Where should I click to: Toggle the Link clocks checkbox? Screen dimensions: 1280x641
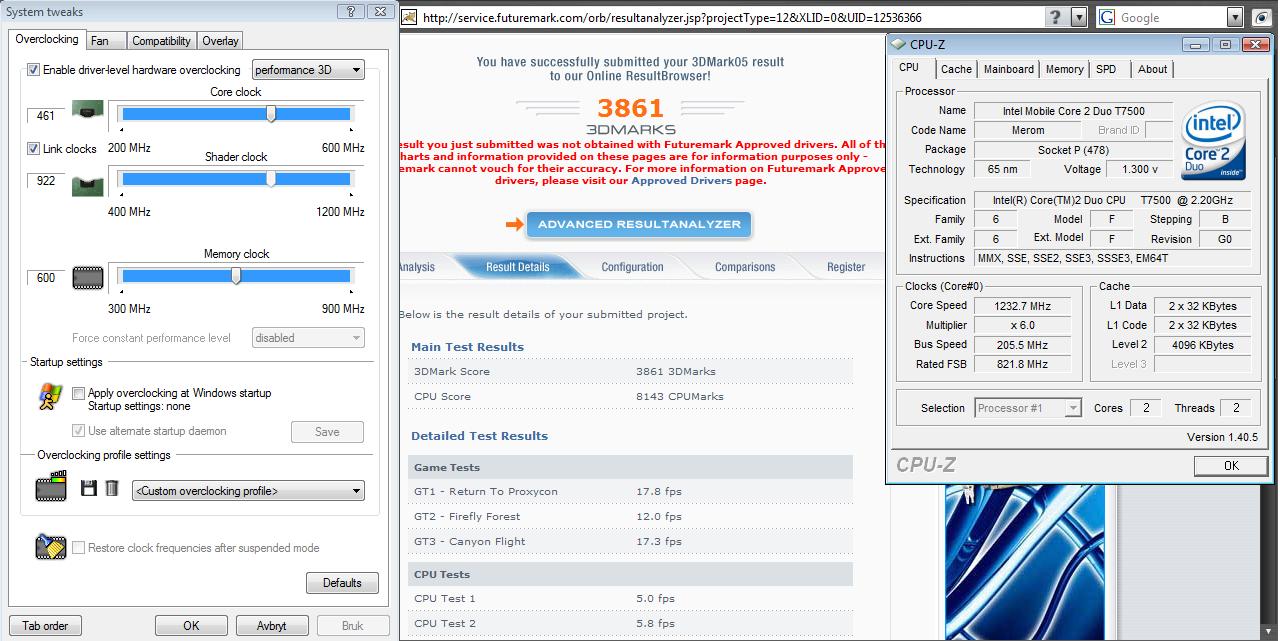point(33,149)
